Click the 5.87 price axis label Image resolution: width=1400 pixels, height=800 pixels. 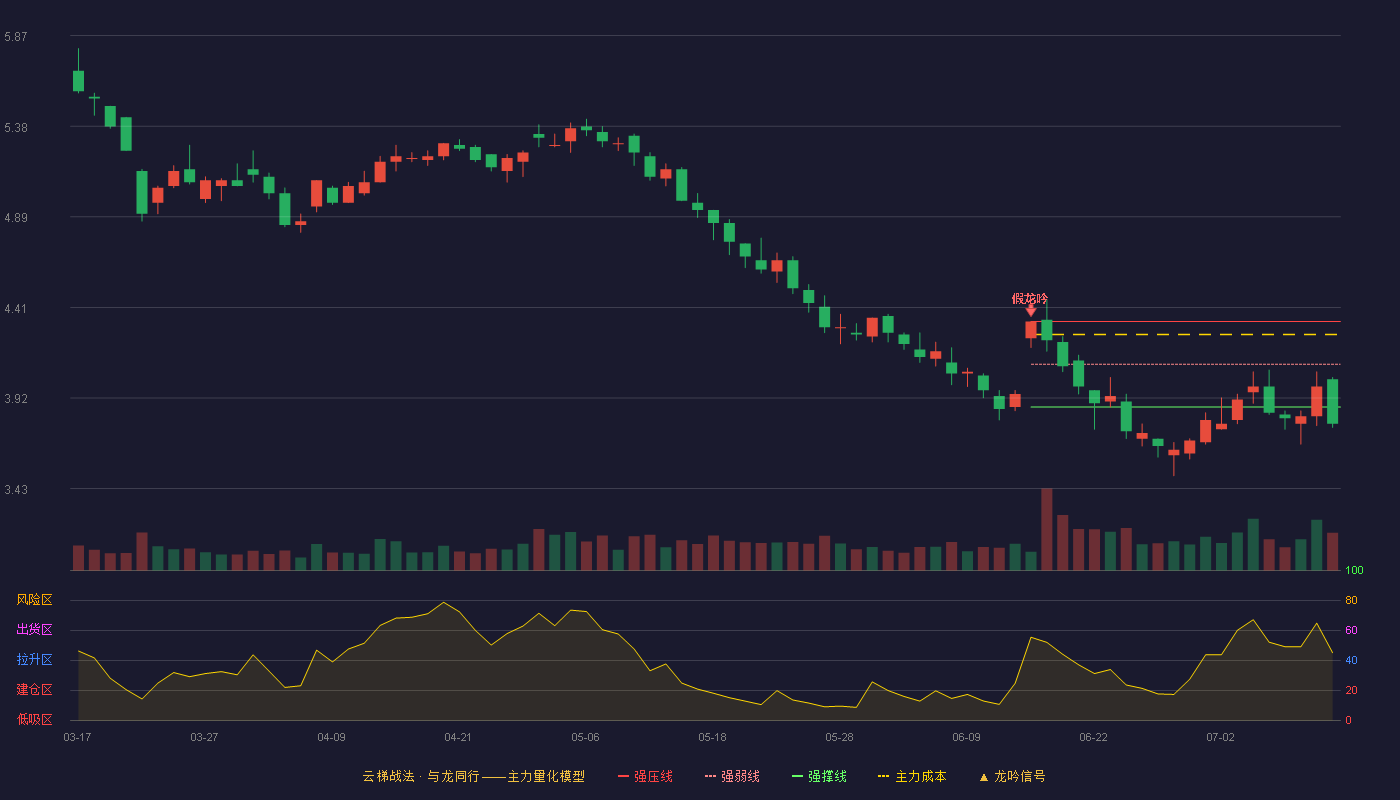coord(16,37)
